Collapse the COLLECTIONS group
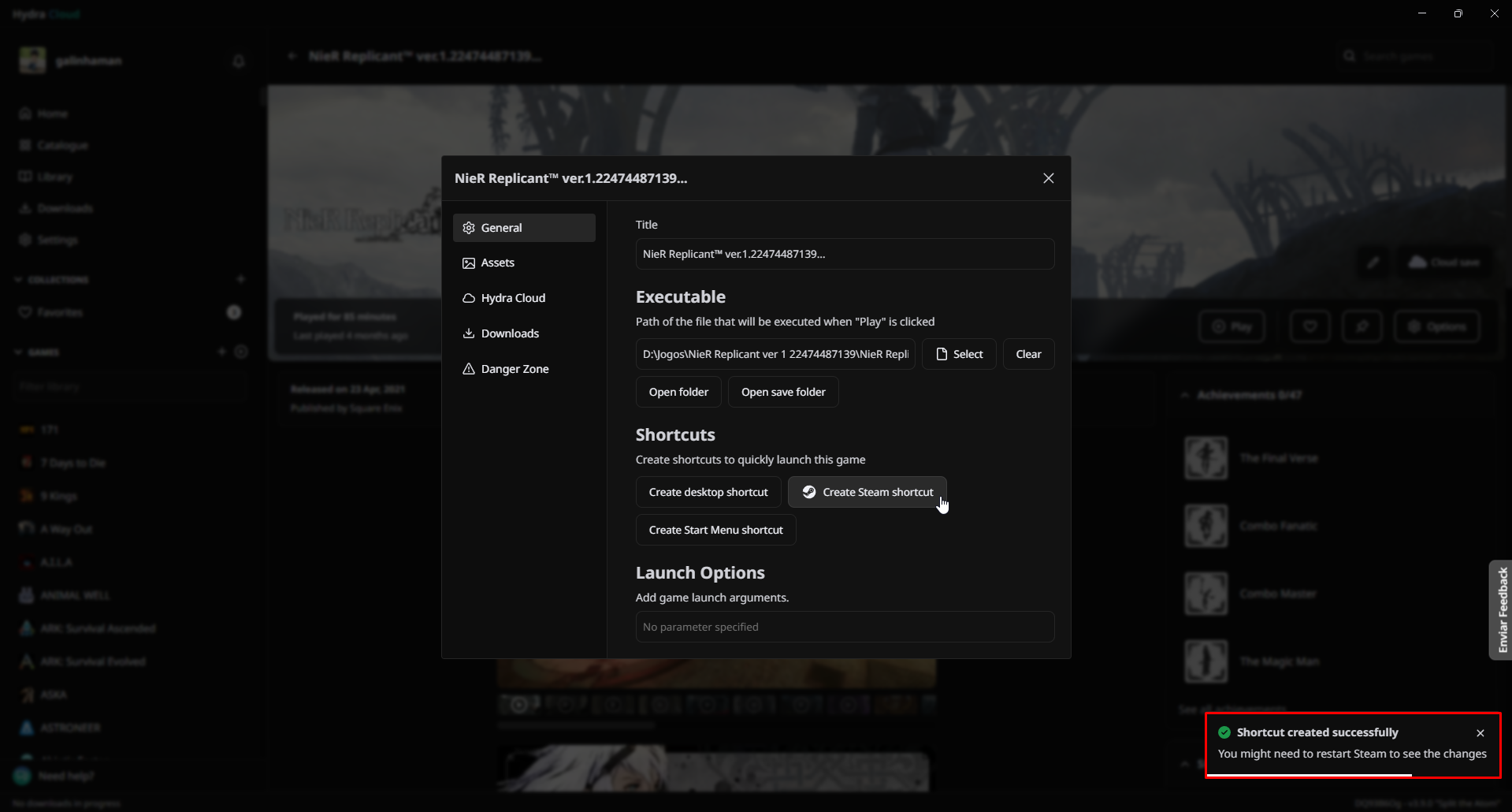1512x812 pixels. coord(17,278)
